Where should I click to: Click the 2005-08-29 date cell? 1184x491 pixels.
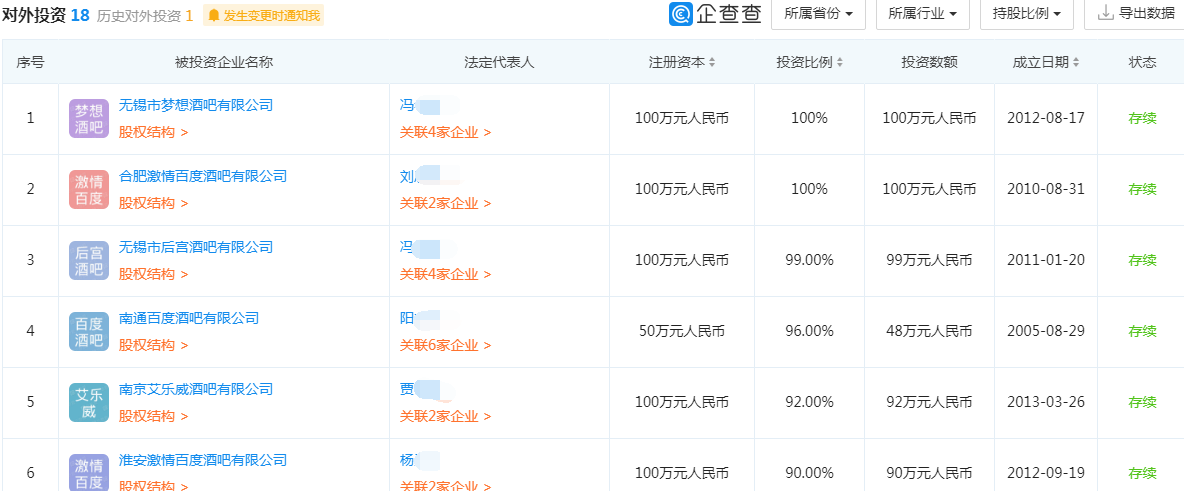click(1046, 332)
